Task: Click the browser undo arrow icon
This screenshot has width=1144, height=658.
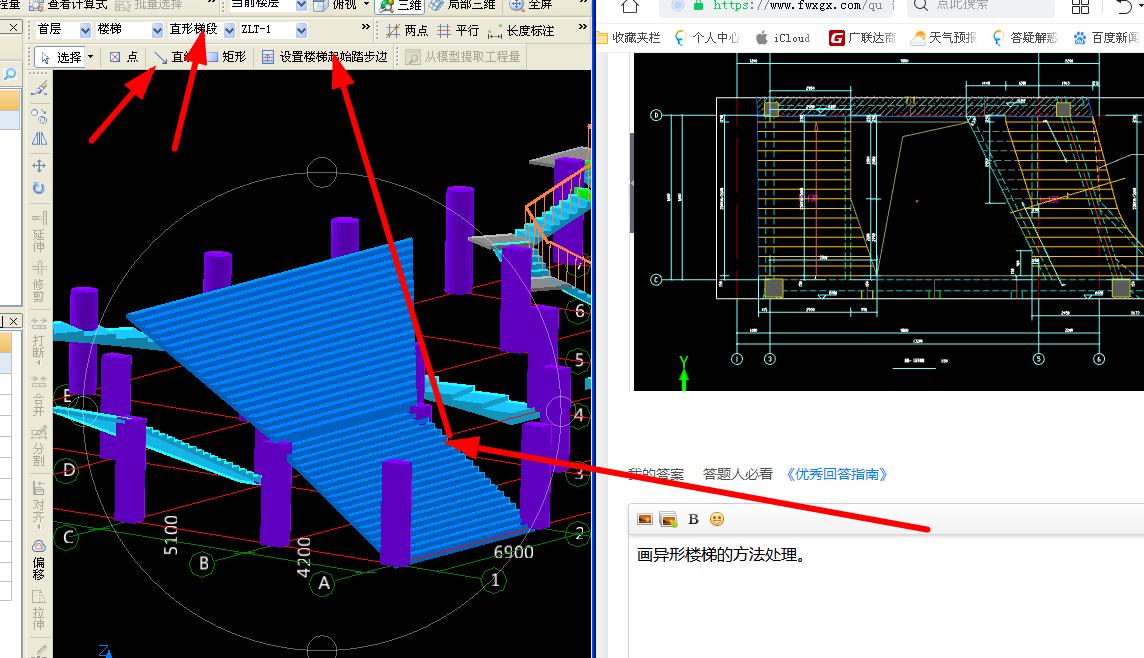Action: pyautogui.click(x=1125, y=7)
